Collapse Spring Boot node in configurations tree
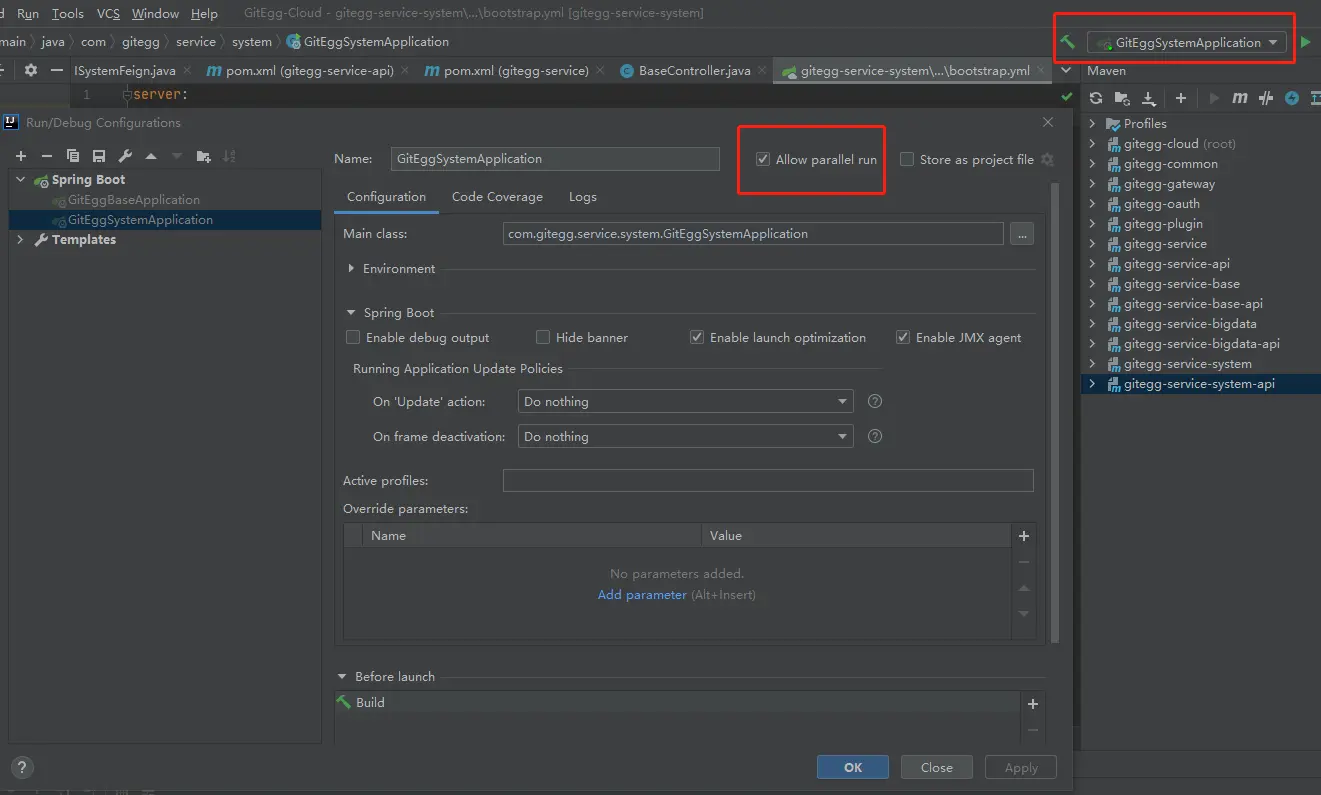 click(21, 180)
